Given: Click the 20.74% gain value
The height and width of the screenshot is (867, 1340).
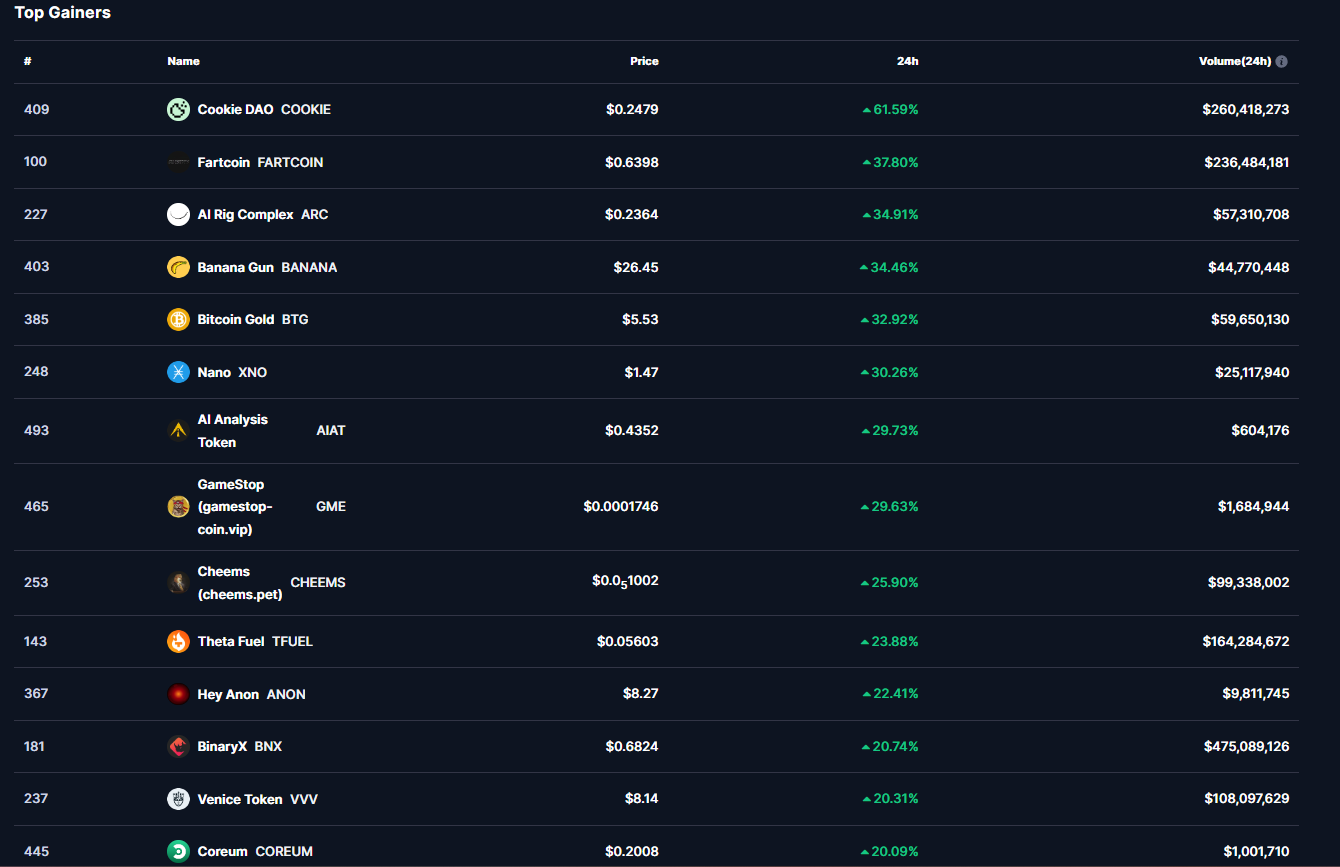Looking at the screenshot, I should [890, 747].
